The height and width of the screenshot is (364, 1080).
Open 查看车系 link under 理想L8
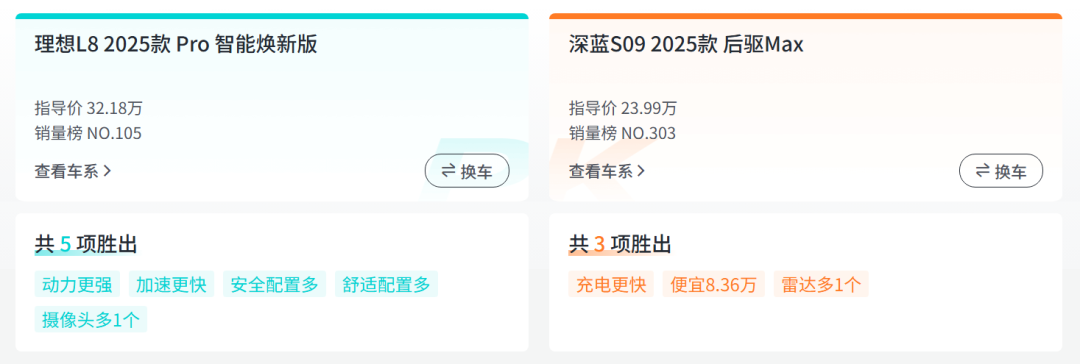73,171
